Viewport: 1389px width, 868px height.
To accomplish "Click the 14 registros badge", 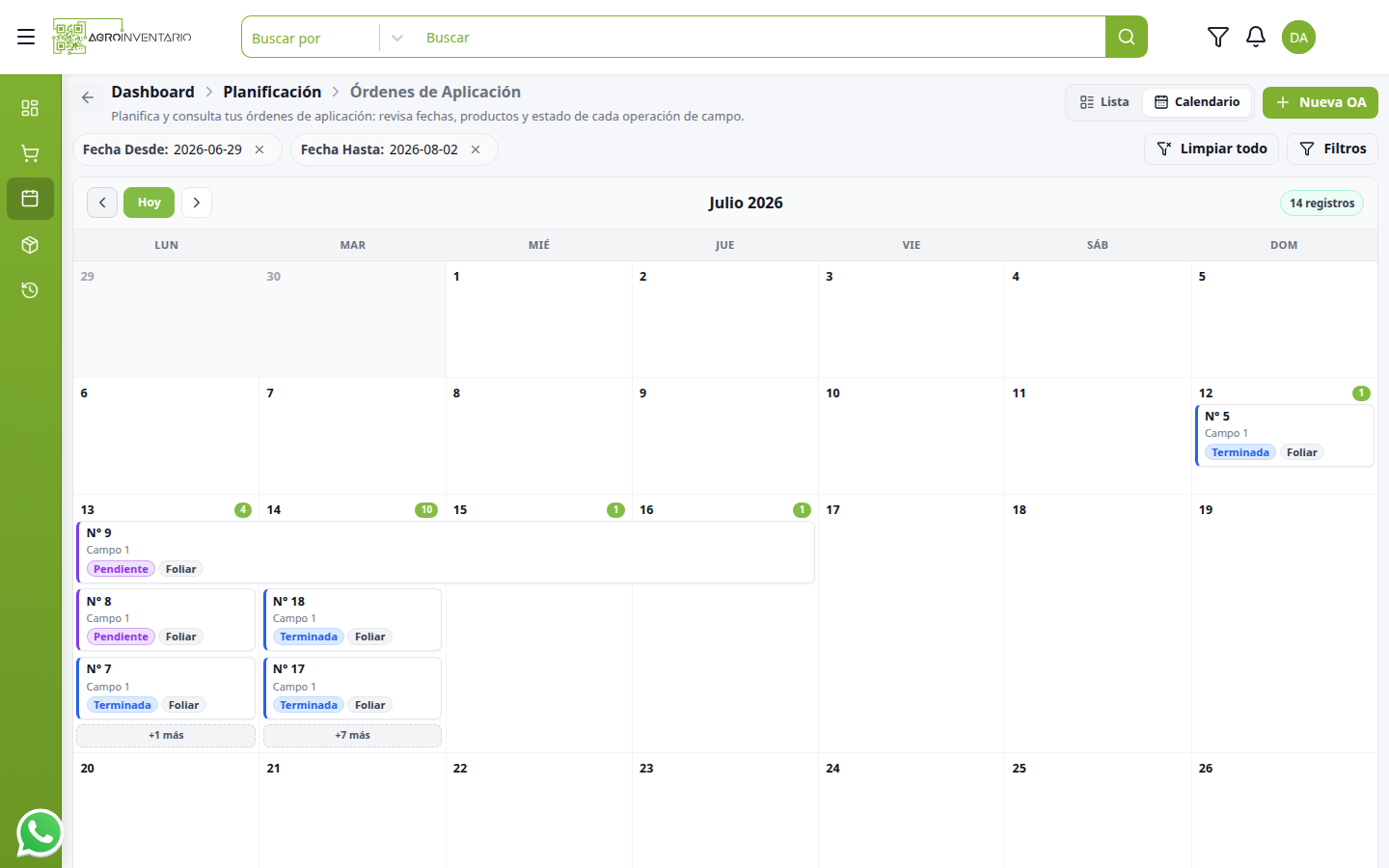I will click(1321, 203).
